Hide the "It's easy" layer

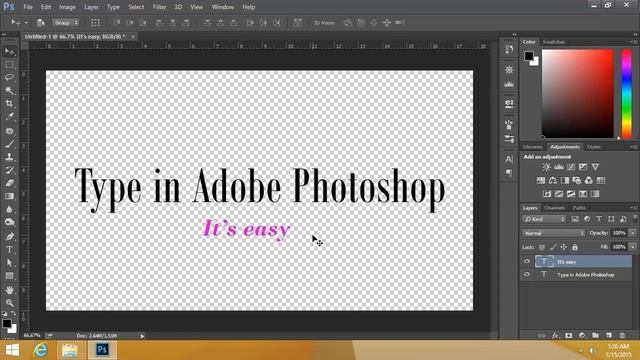[527, 261]
